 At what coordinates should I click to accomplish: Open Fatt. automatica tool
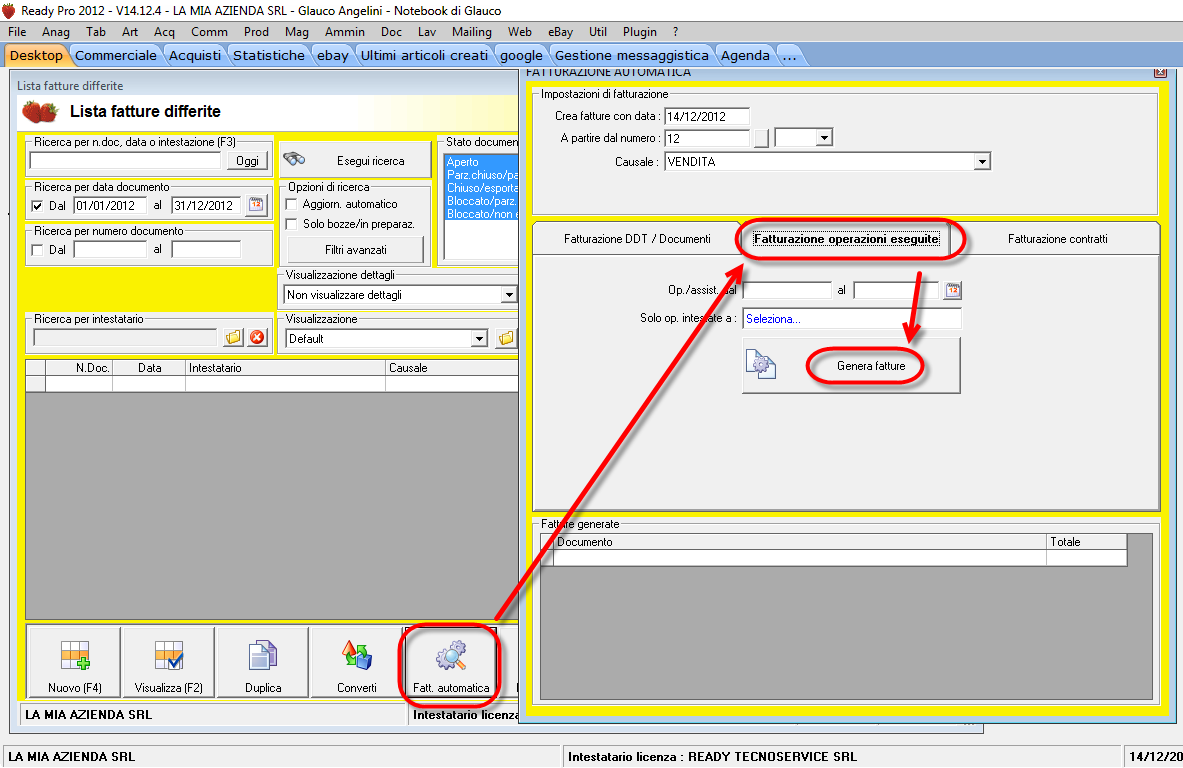pos(450,662)
